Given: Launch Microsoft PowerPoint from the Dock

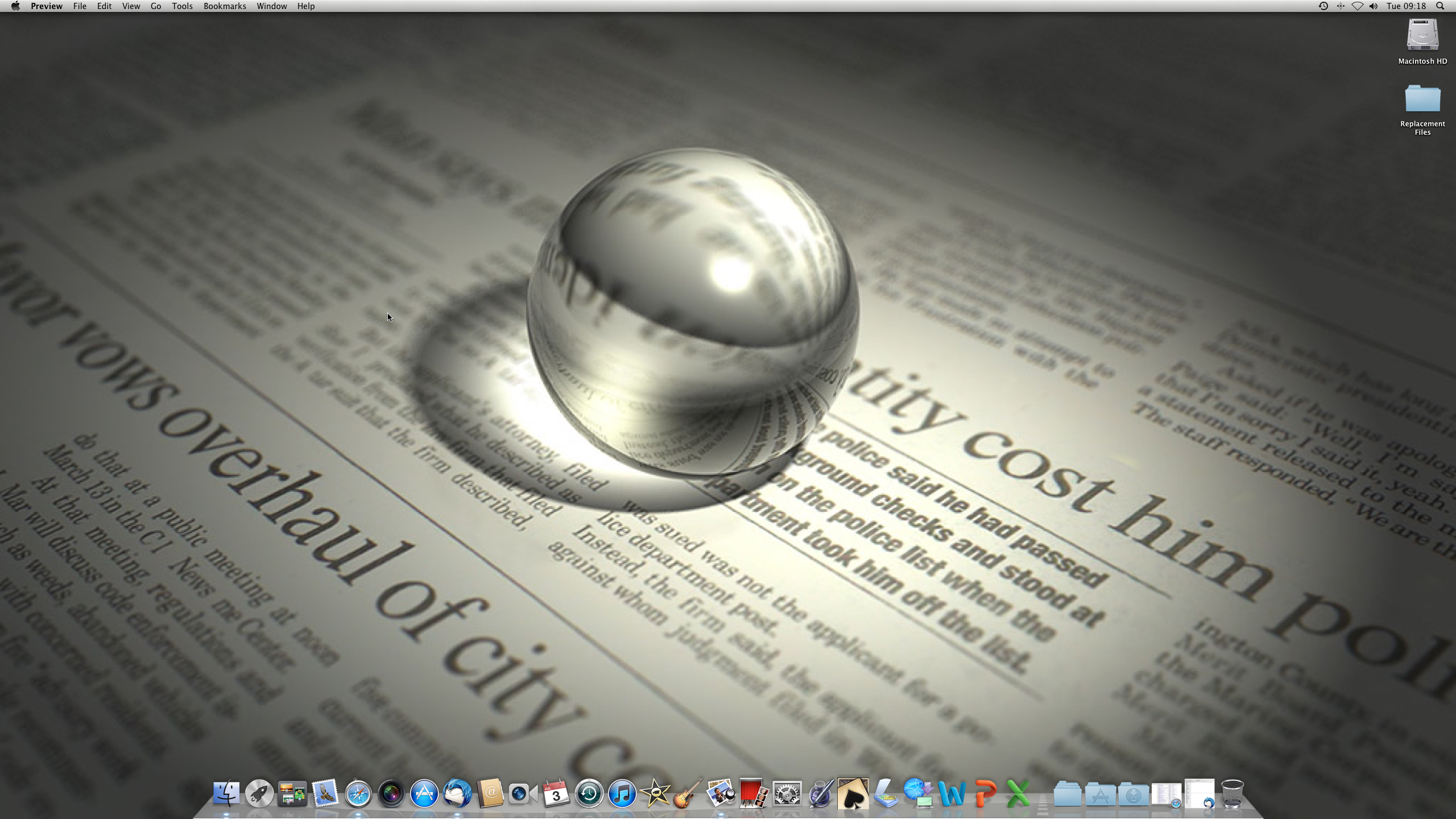Looking at the screenshot, I should 985,793.
